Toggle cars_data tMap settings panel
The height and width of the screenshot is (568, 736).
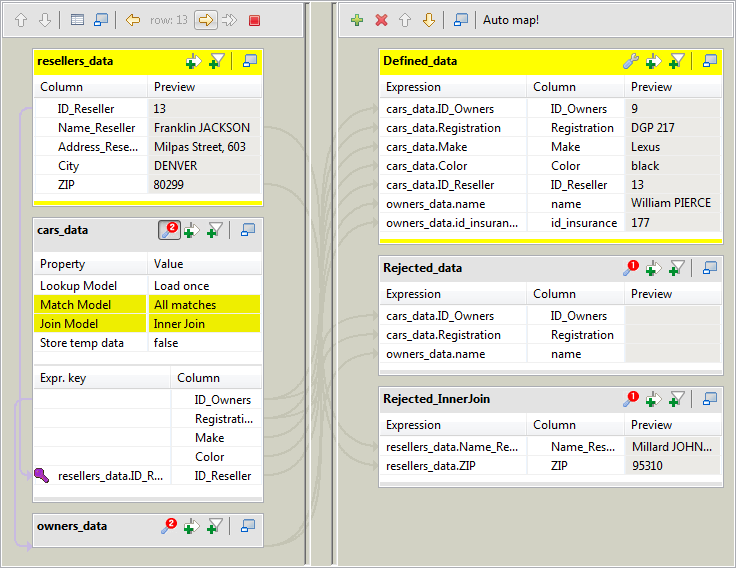pyautogui.click(x=169, y=230)
